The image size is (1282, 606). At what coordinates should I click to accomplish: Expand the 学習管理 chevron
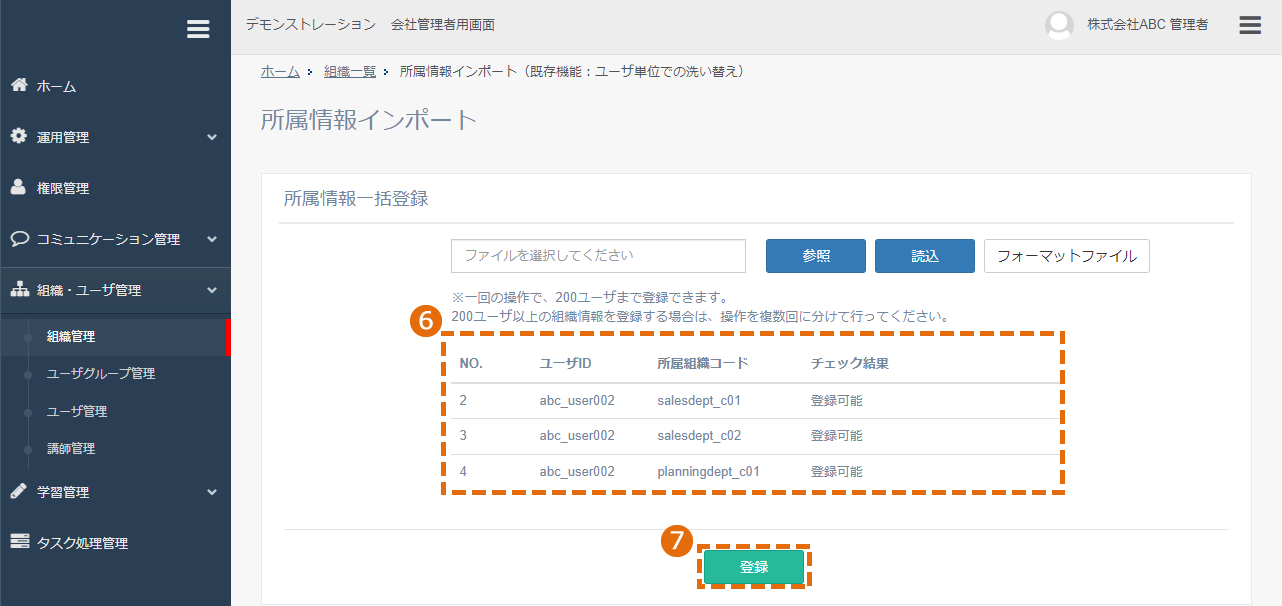pos(211,492)
